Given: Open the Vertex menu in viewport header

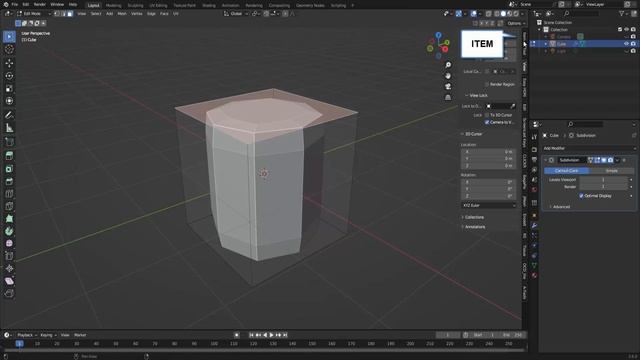Looking at the screenshot, I should tap(137, 13).
